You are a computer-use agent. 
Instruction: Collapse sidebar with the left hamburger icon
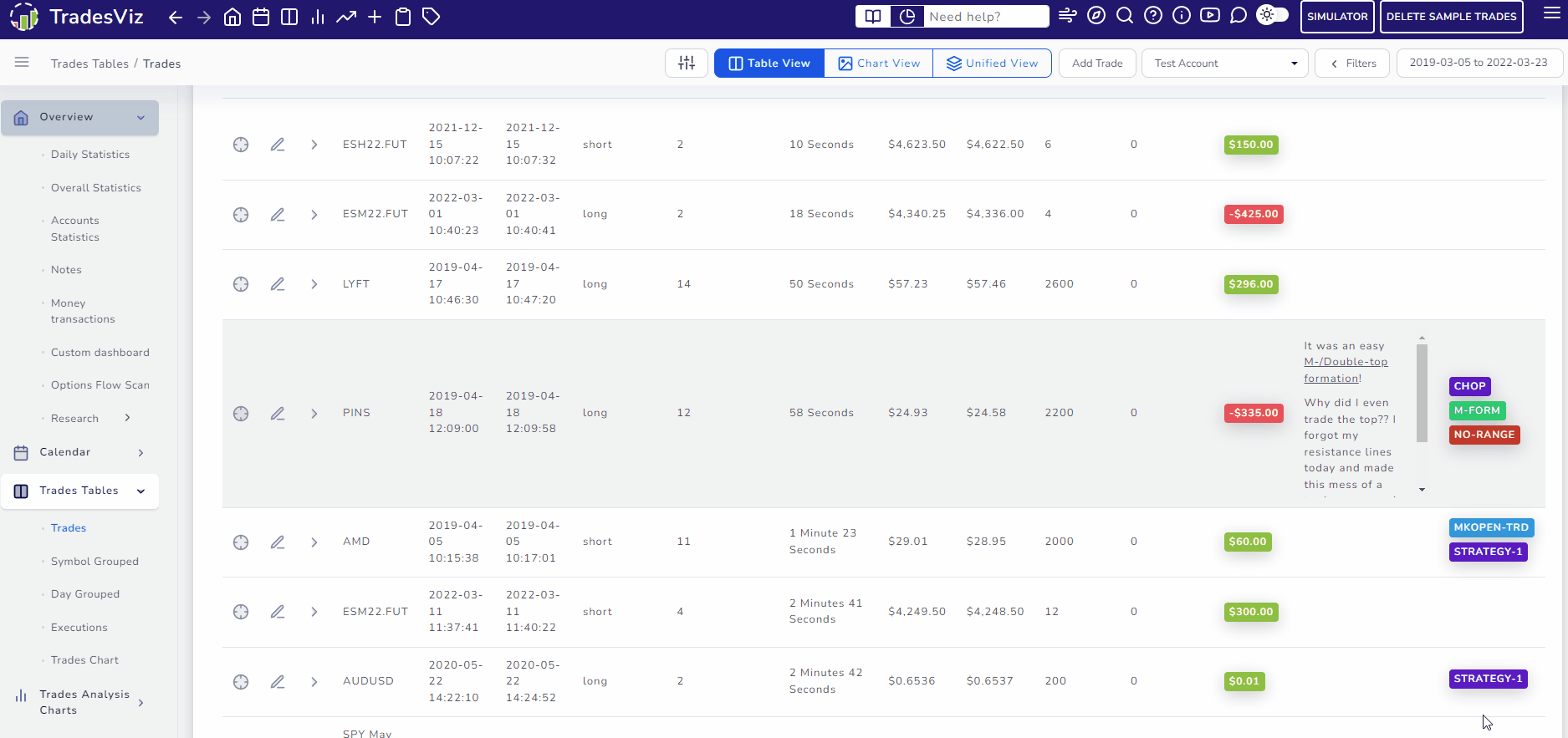(x=22, y=63)
